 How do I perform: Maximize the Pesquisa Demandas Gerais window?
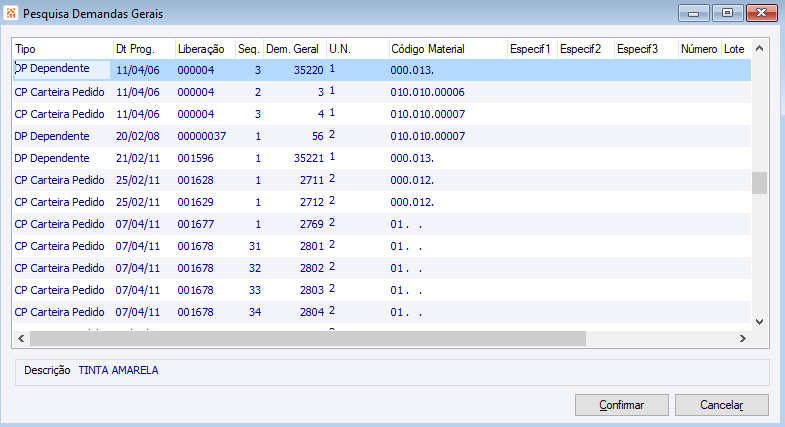pyautogui.click(x=727, y=14)
